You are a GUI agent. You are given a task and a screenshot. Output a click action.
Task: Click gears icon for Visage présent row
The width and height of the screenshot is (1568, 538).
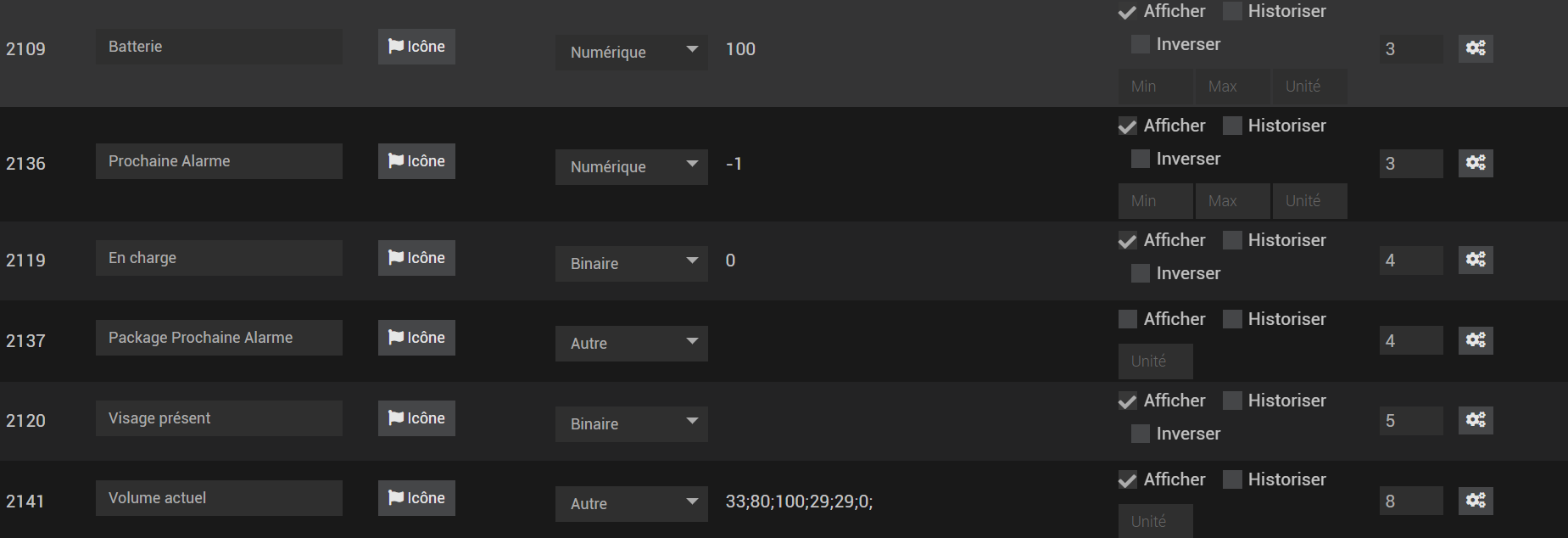(x=1476, y=420)
